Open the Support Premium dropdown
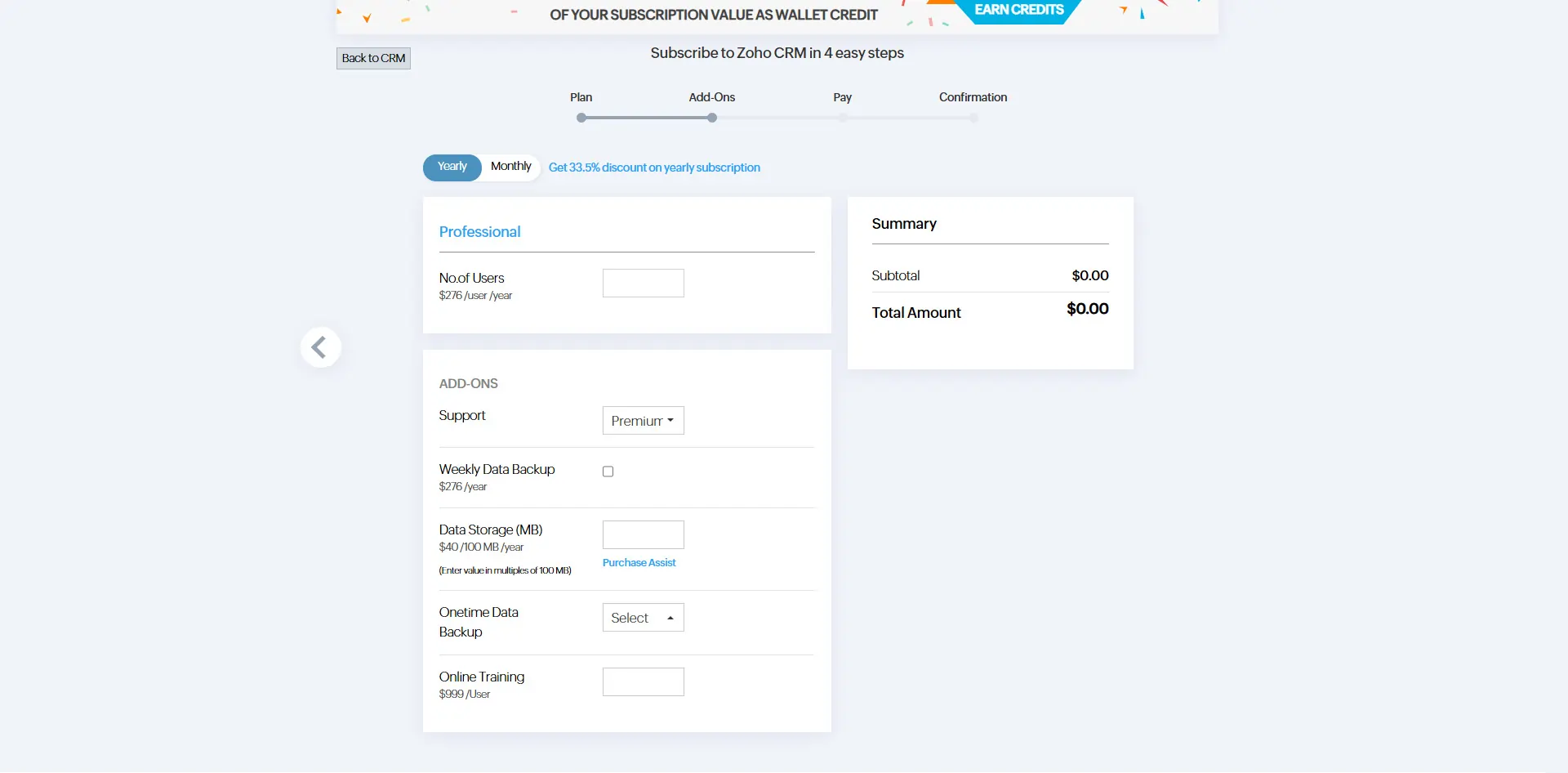Image resolution: width=1568 pixels, height=773 pixels. [x=644, y=421]
